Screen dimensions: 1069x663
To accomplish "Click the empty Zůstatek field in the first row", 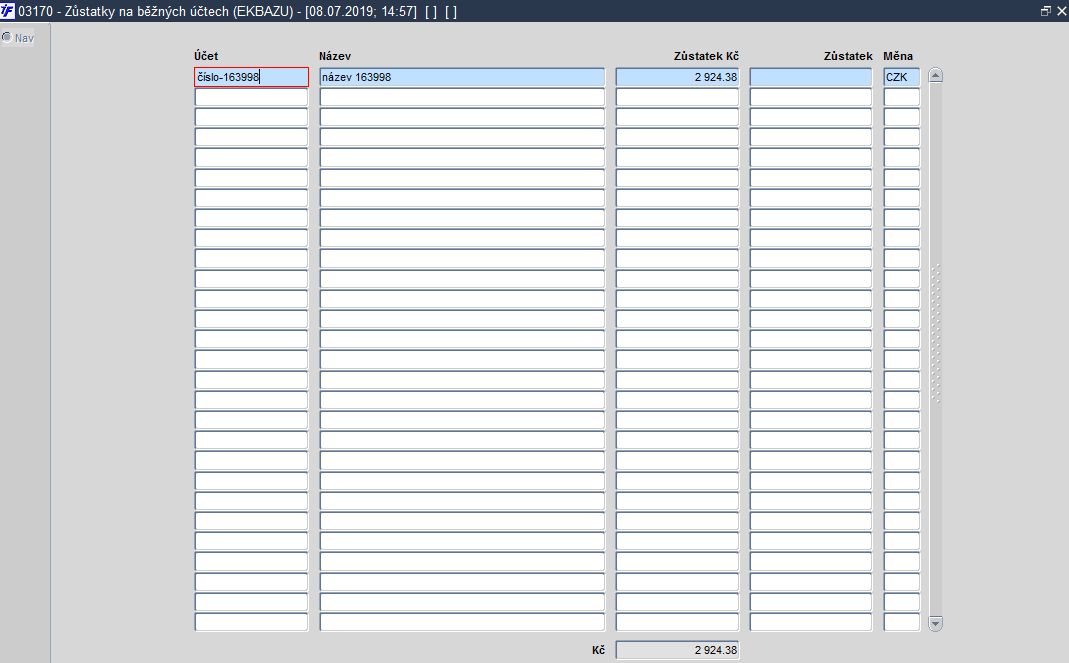I will coord(811,77).
